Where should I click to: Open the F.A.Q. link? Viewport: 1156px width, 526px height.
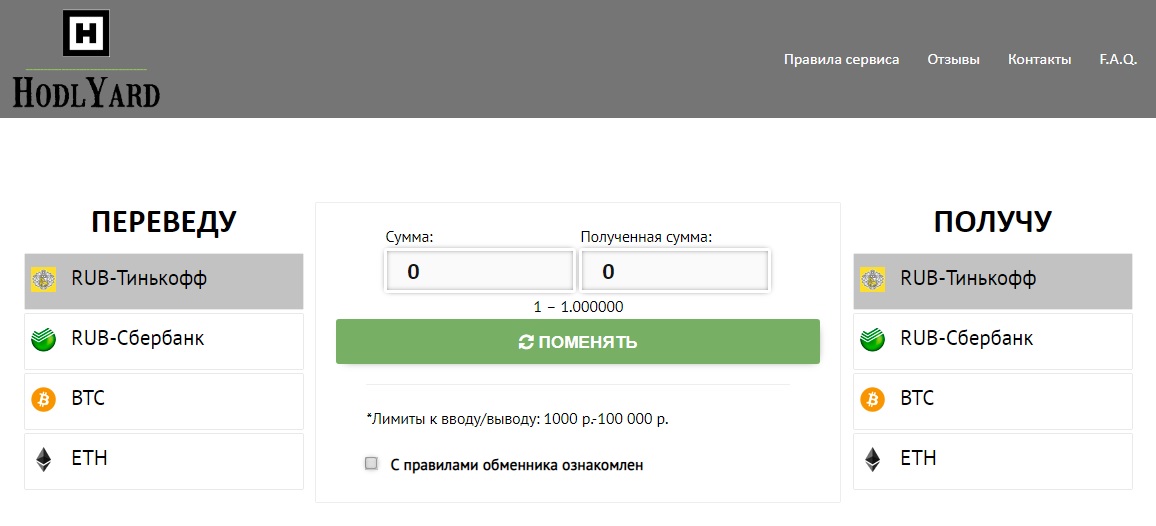pos(1118,60)
